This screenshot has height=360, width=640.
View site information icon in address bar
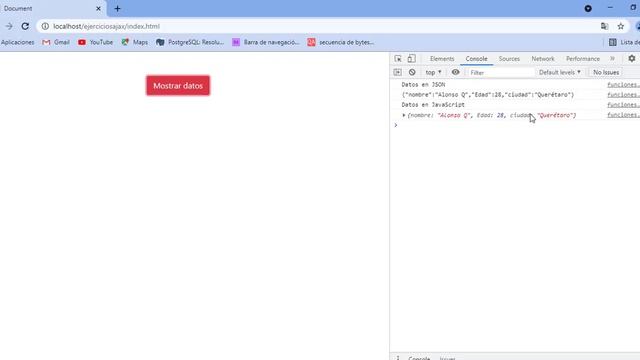tap(45, 26)
